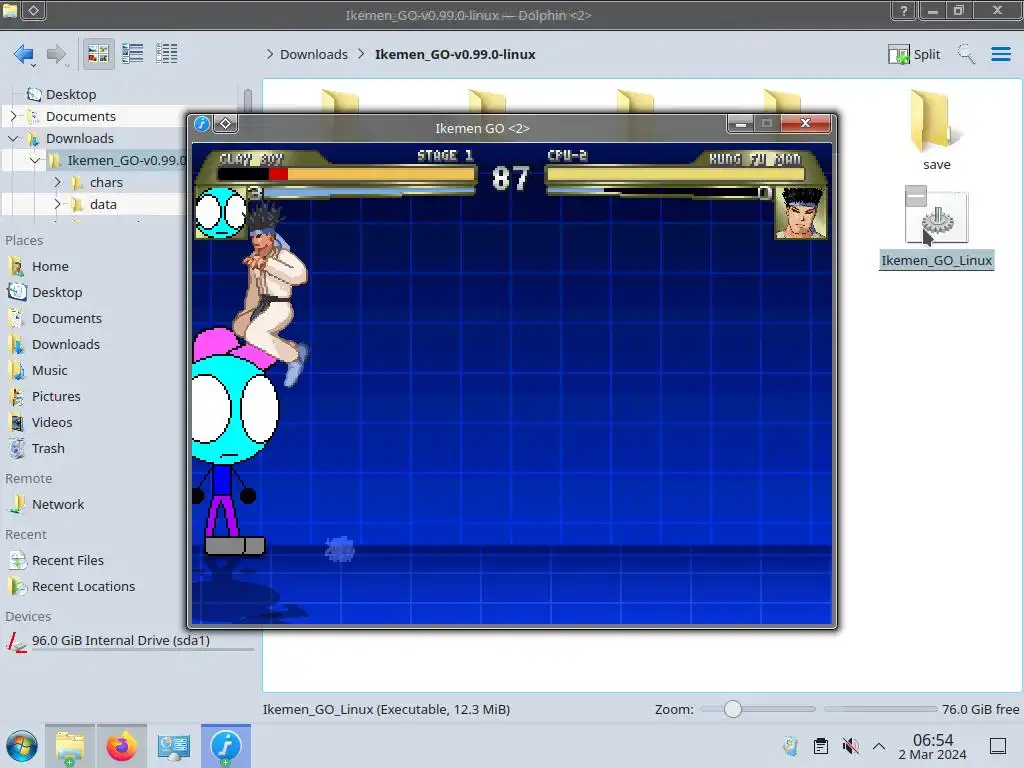Unmute audio via tray volume icon

coord(850,746)
